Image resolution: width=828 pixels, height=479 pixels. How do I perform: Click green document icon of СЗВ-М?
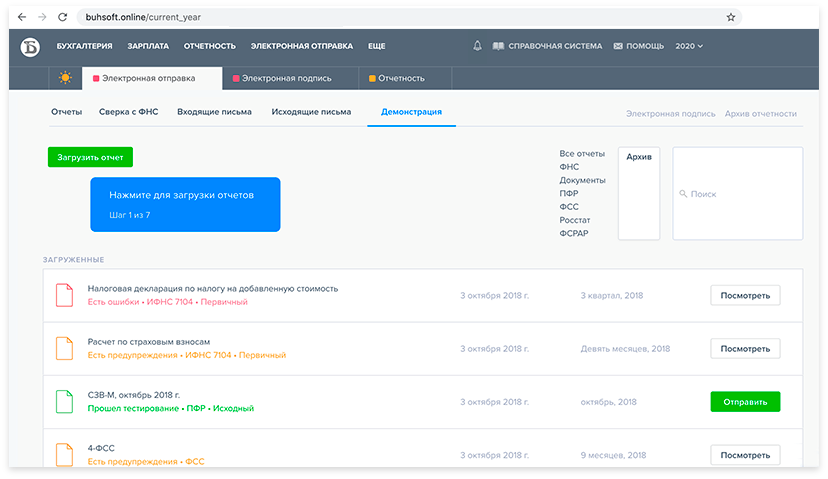click(x=64, y=402)
